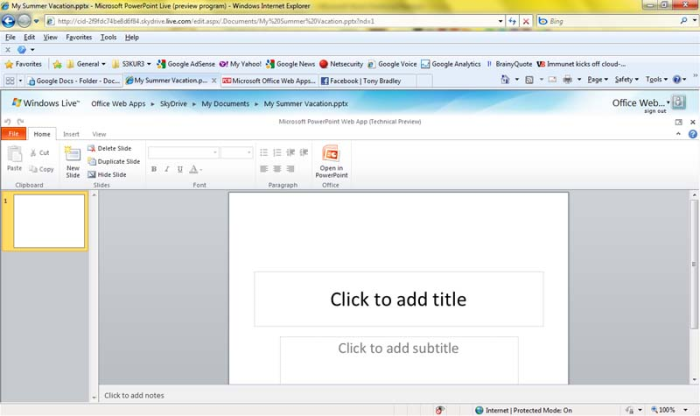
Task: Add a New Slide
Action: coord(73,162)
